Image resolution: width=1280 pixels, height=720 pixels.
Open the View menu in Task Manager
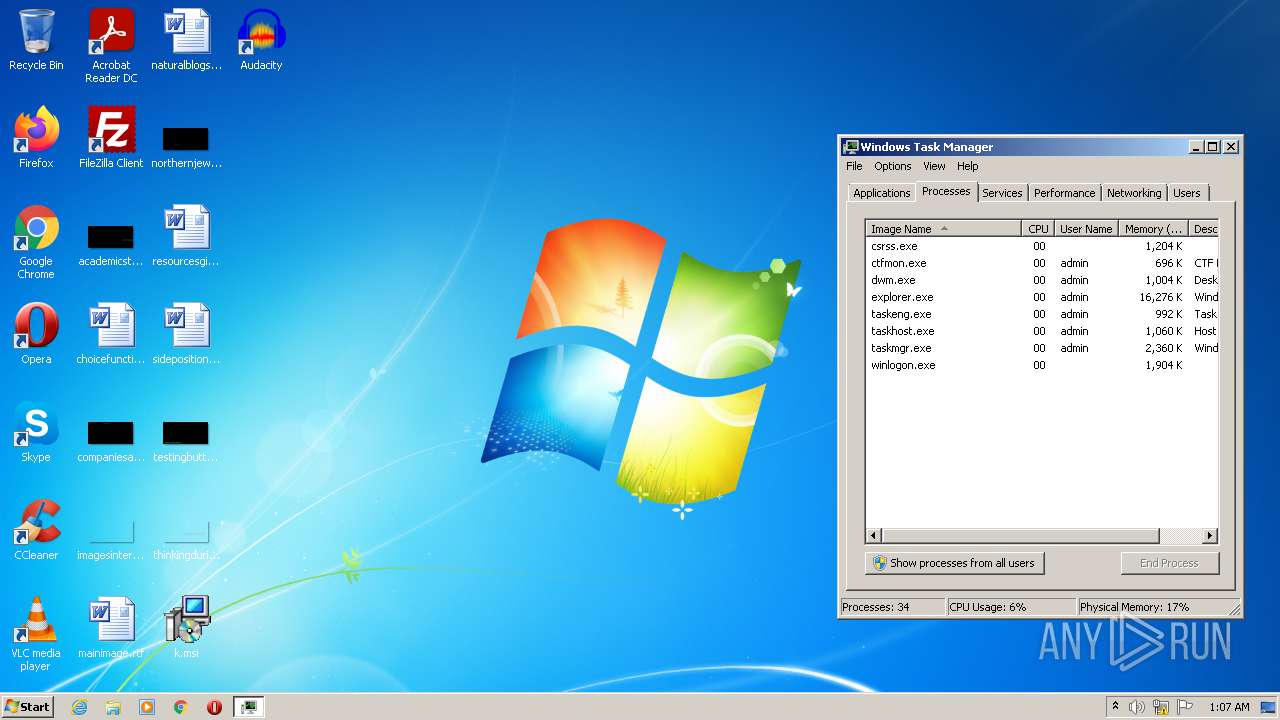[x=934, y=166]
